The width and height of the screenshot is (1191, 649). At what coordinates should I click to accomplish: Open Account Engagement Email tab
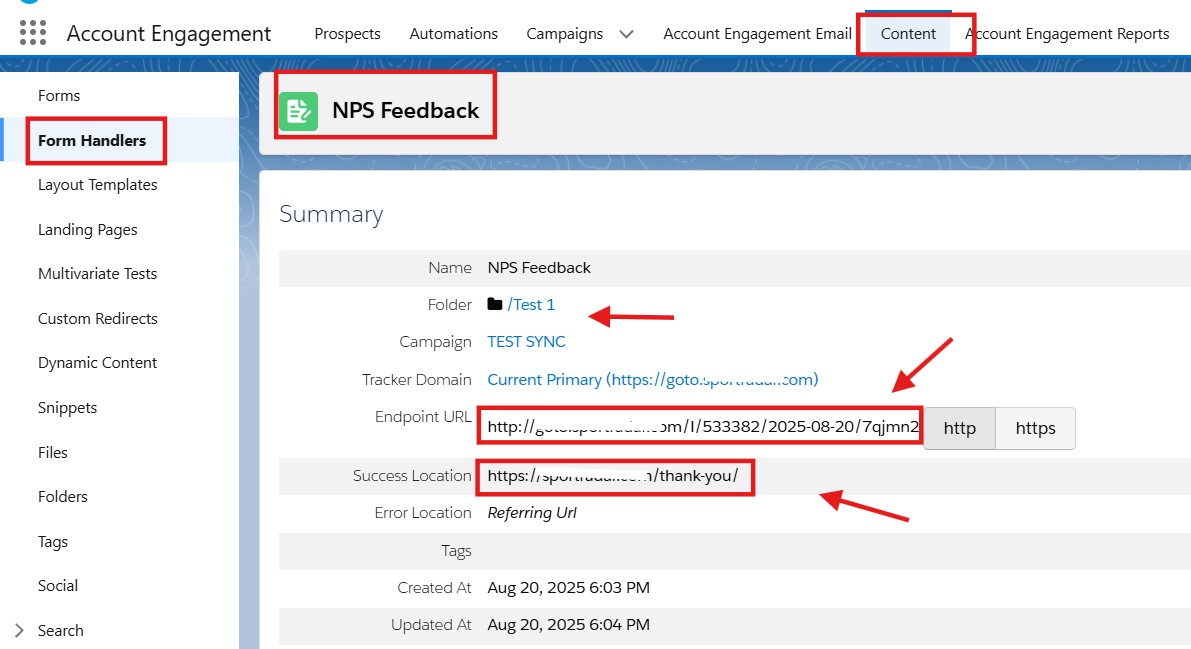pyautogui.click(x=757, y=34)
